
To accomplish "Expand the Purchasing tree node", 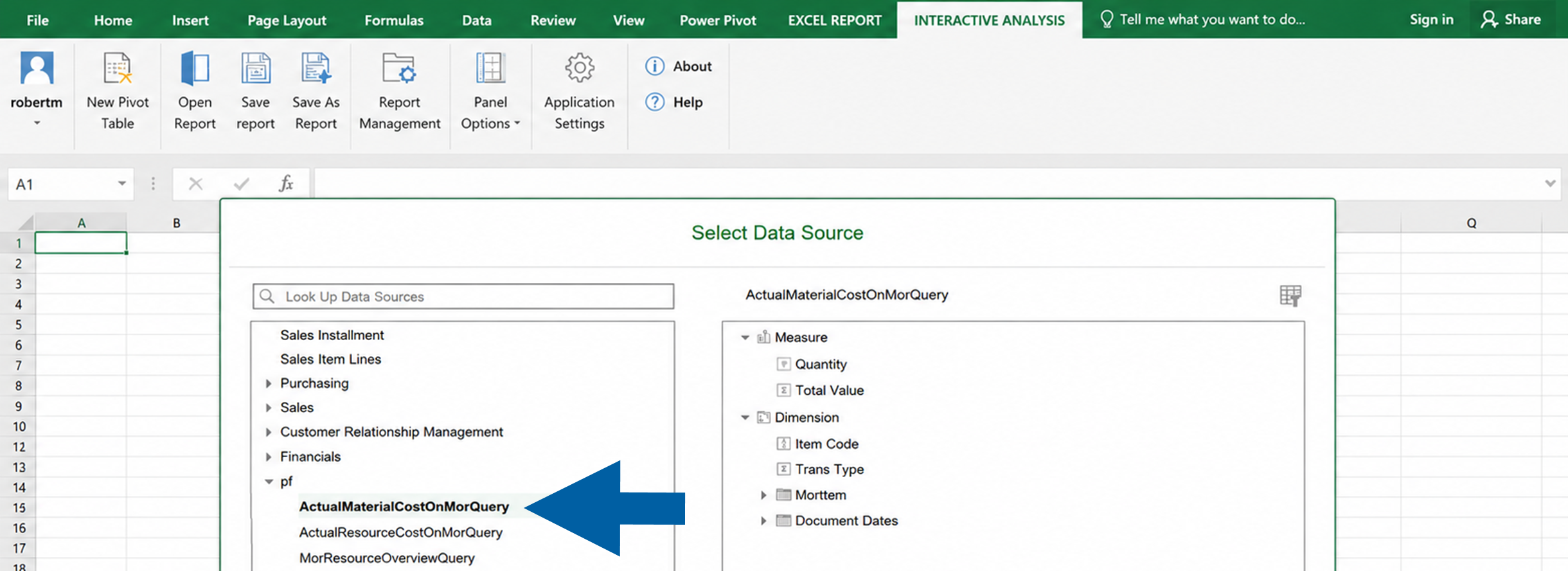I will [269, 383].
